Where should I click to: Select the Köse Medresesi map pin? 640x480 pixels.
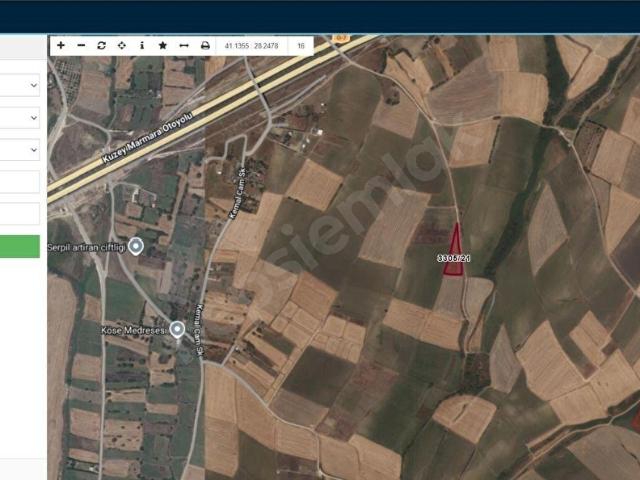pos(177,329)
